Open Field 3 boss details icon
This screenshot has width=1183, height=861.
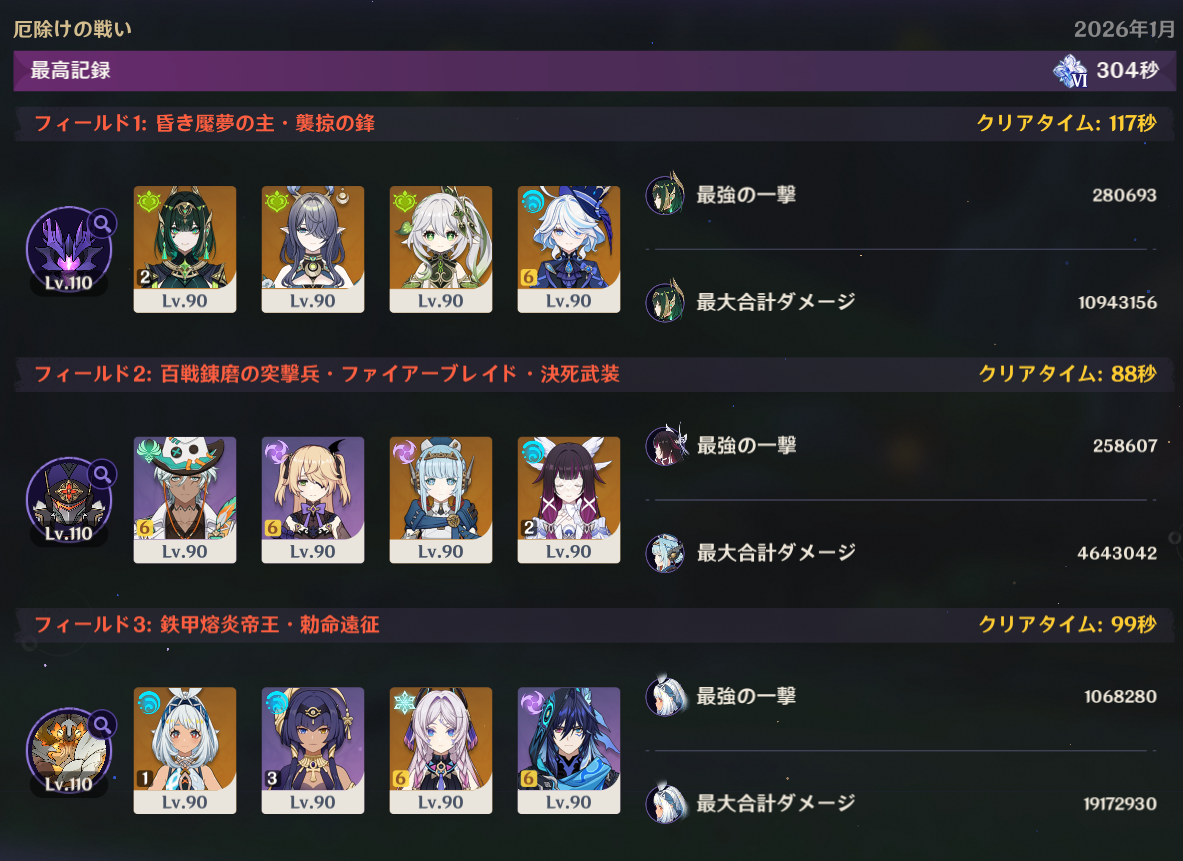point(102,724)
